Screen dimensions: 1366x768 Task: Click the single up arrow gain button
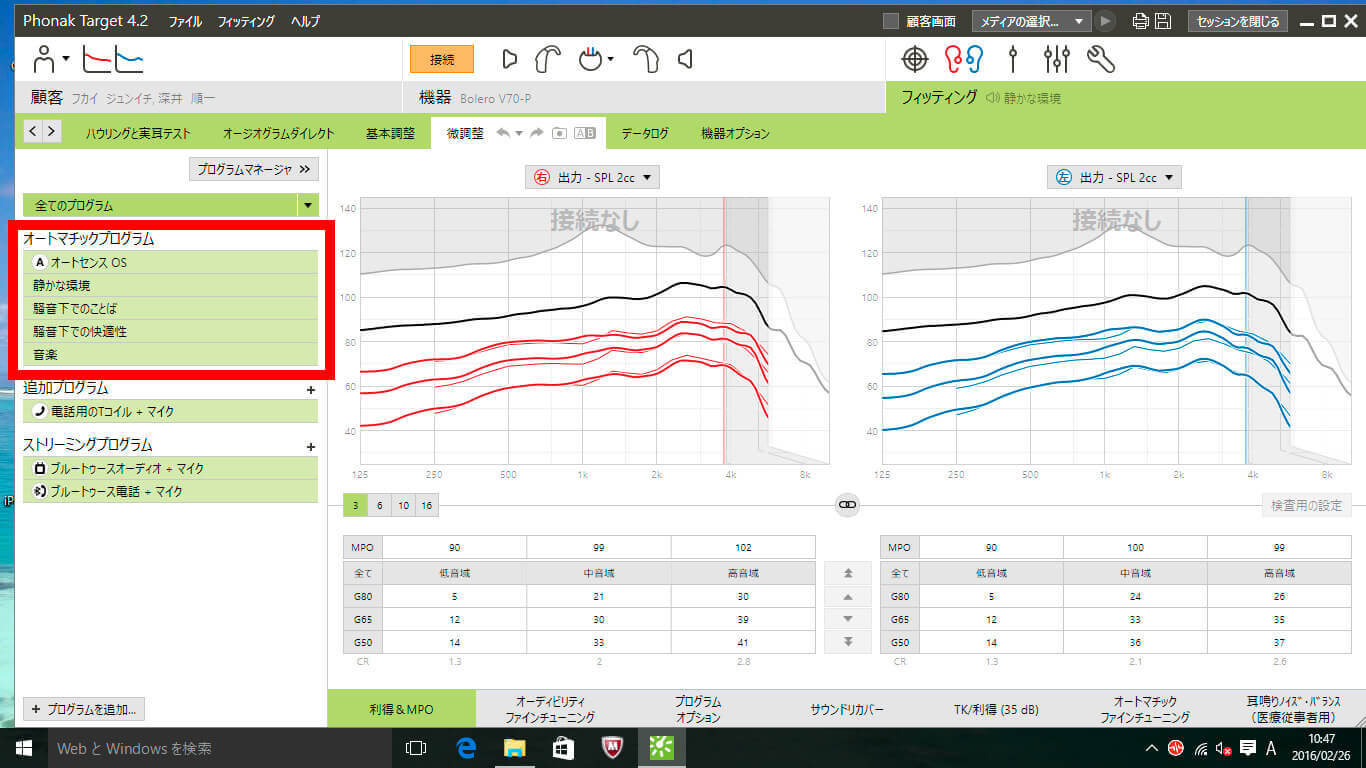coord(848,597)
